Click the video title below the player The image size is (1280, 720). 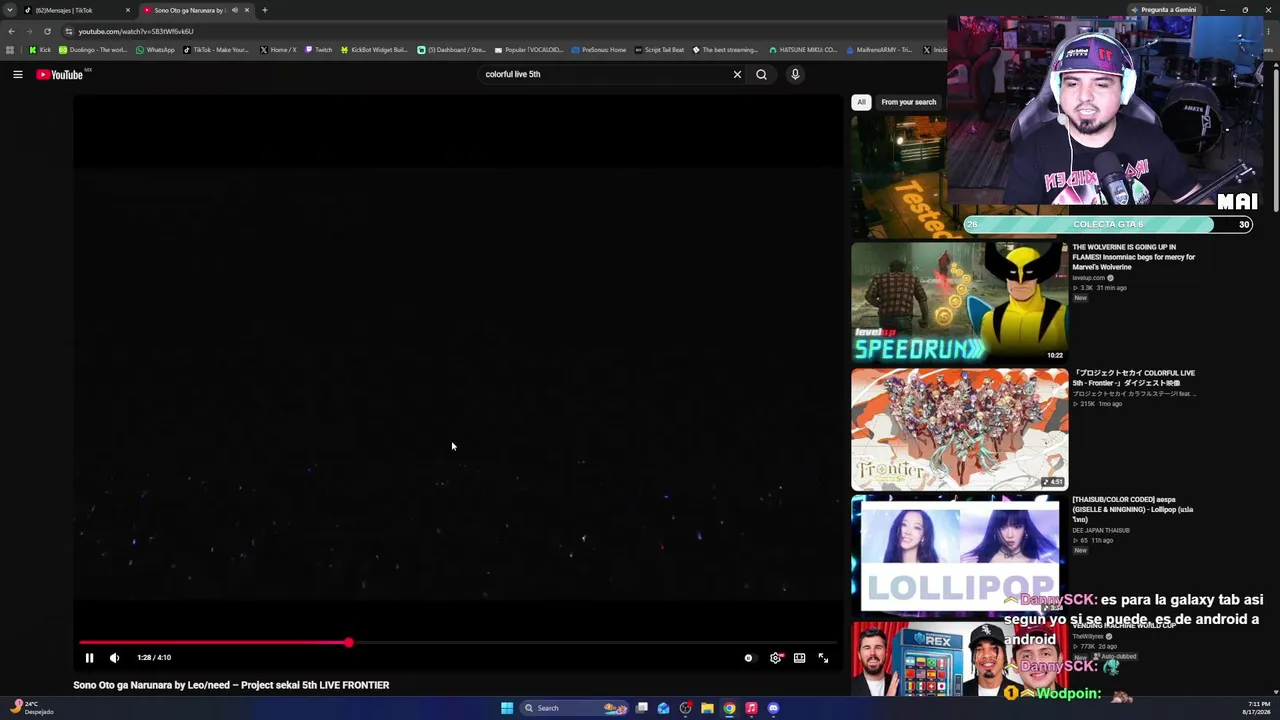point(231,685)
